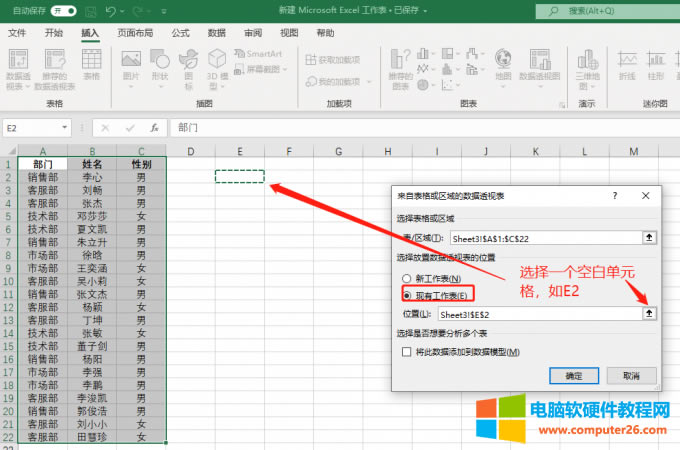The width and height of the screenshot is (680, 450).
Task: Enable 将此数据添加到数据模型 checkbox
Action: 407,351
